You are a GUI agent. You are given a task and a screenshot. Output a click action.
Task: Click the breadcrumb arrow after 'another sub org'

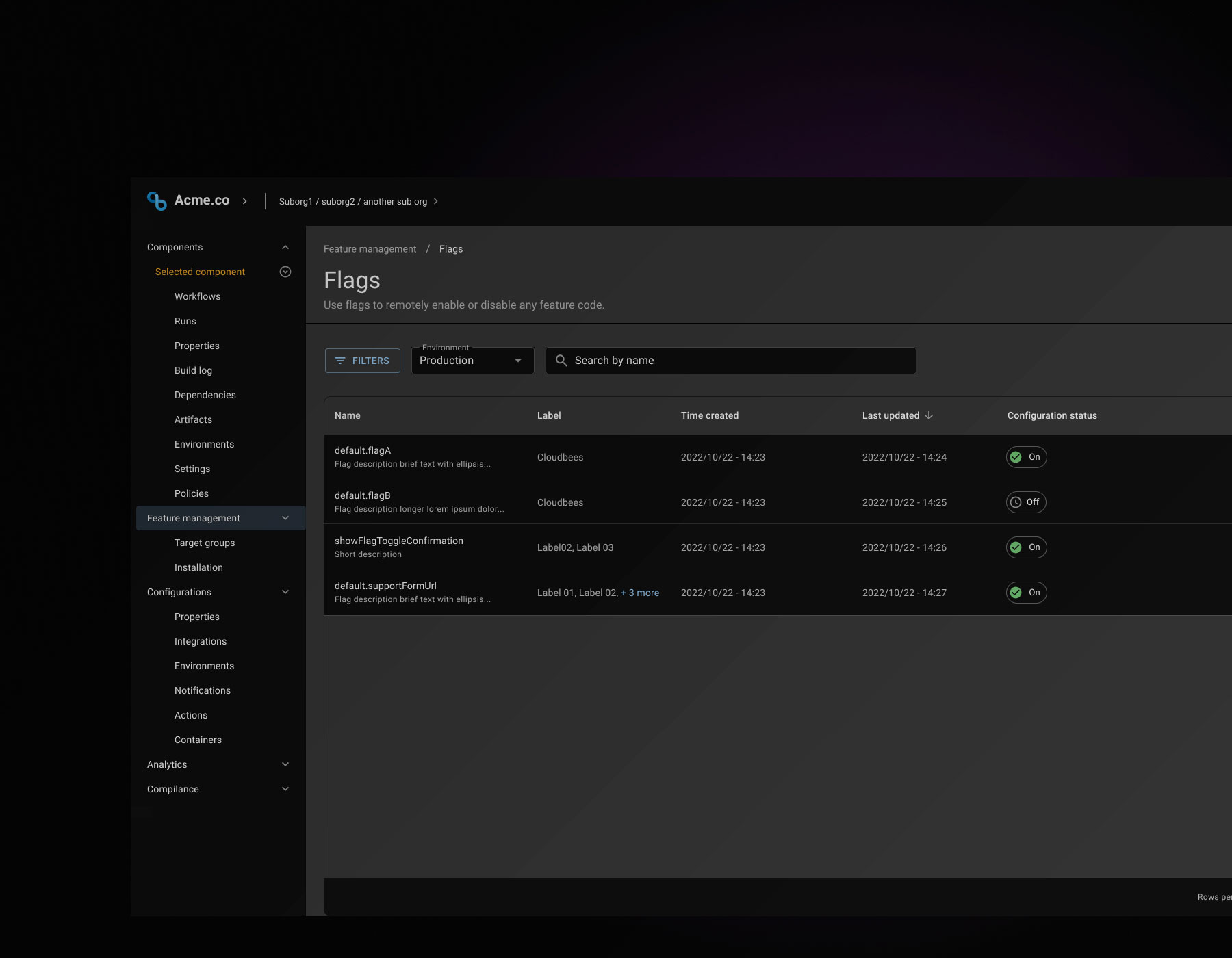click(x=437, y=201)
